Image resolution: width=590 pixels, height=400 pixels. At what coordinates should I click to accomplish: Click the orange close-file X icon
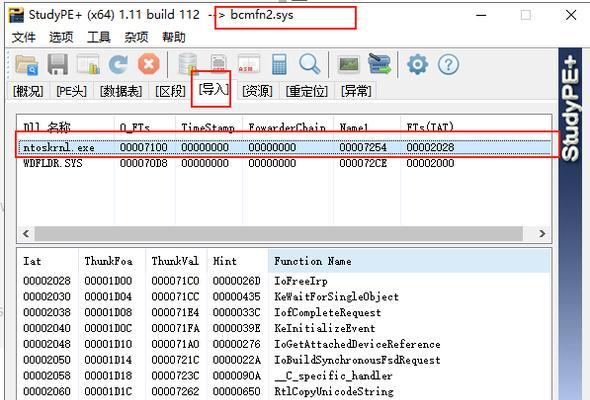pyautogui.click(x=149, y=64)
